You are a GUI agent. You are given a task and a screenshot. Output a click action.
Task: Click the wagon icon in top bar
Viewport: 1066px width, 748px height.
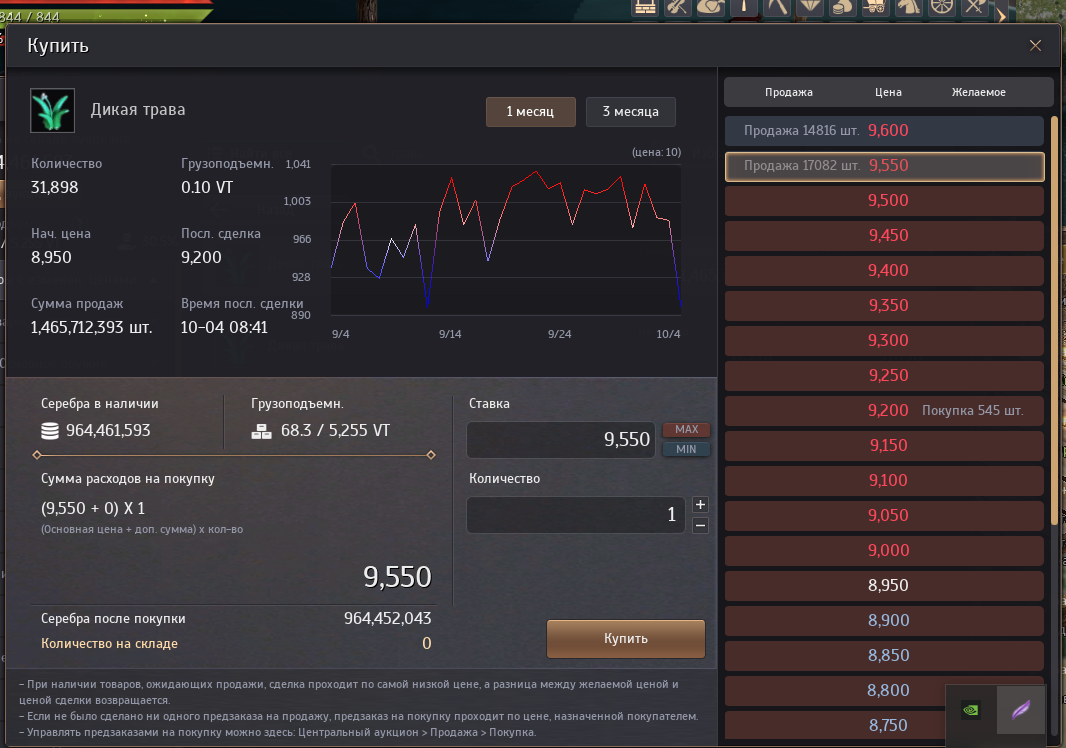tap(875, 7)
